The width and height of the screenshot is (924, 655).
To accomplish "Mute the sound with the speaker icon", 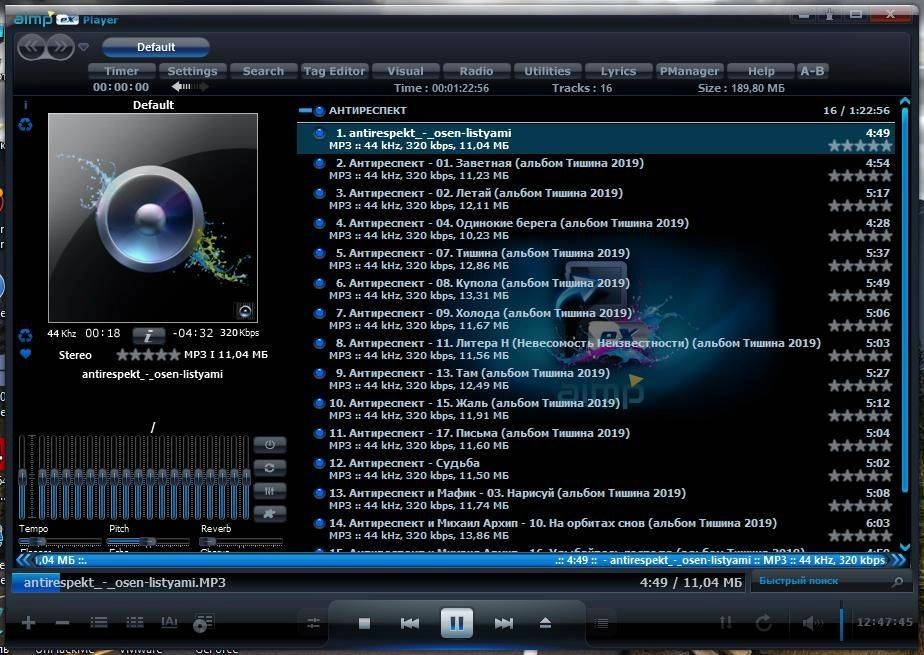I will pyautogui.click(x=812, y=622).
